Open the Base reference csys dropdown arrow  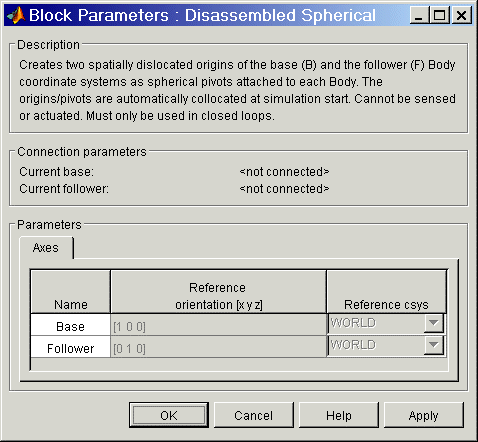434,323
